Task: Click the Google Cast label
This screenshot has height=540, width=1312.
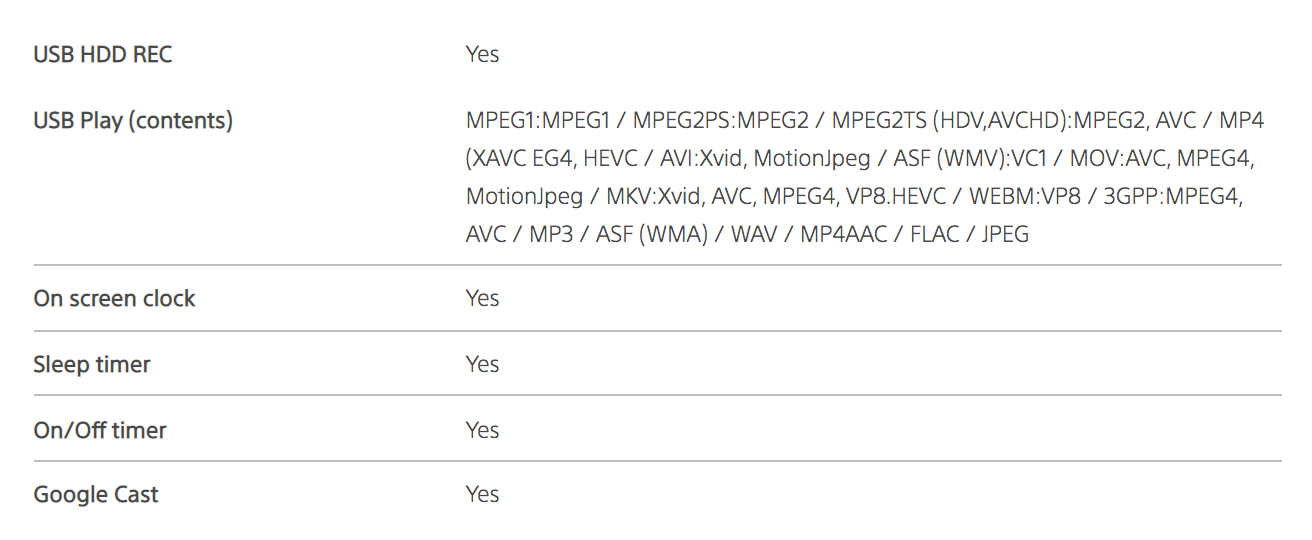Action: point(96,495)
